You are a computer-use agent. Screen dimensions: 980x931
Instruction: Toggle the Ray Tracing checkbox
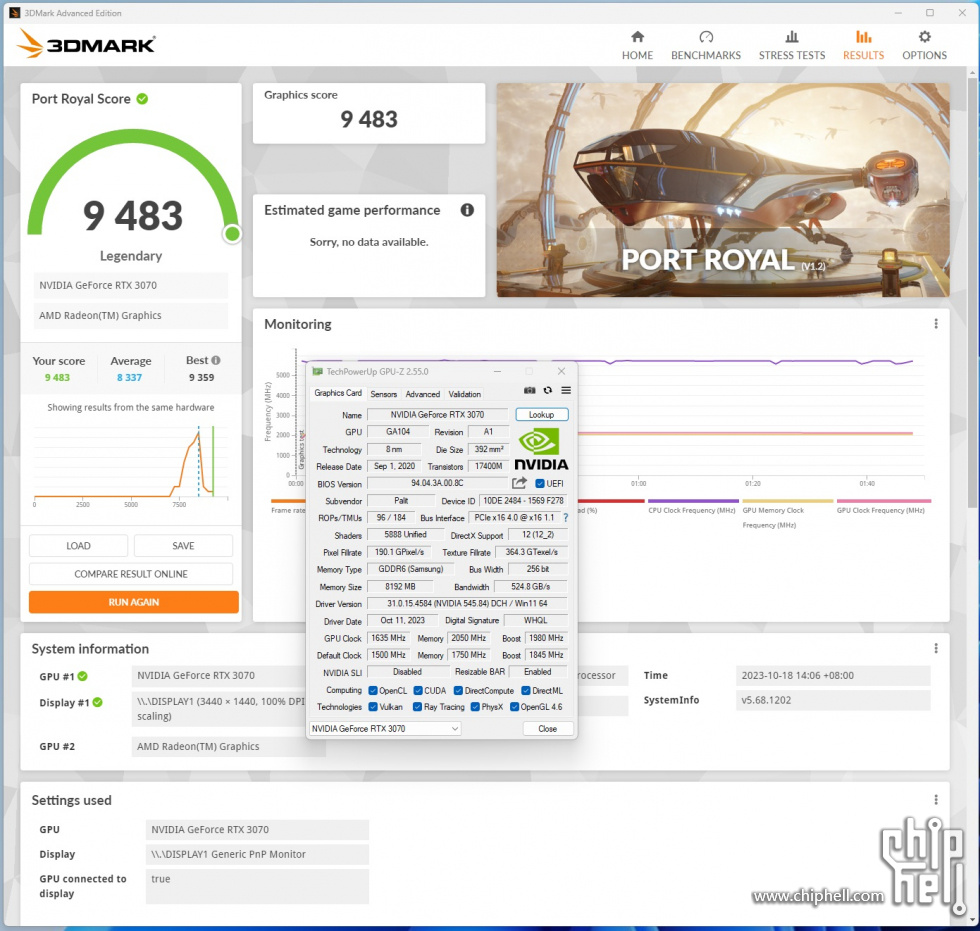click(418, 707)
